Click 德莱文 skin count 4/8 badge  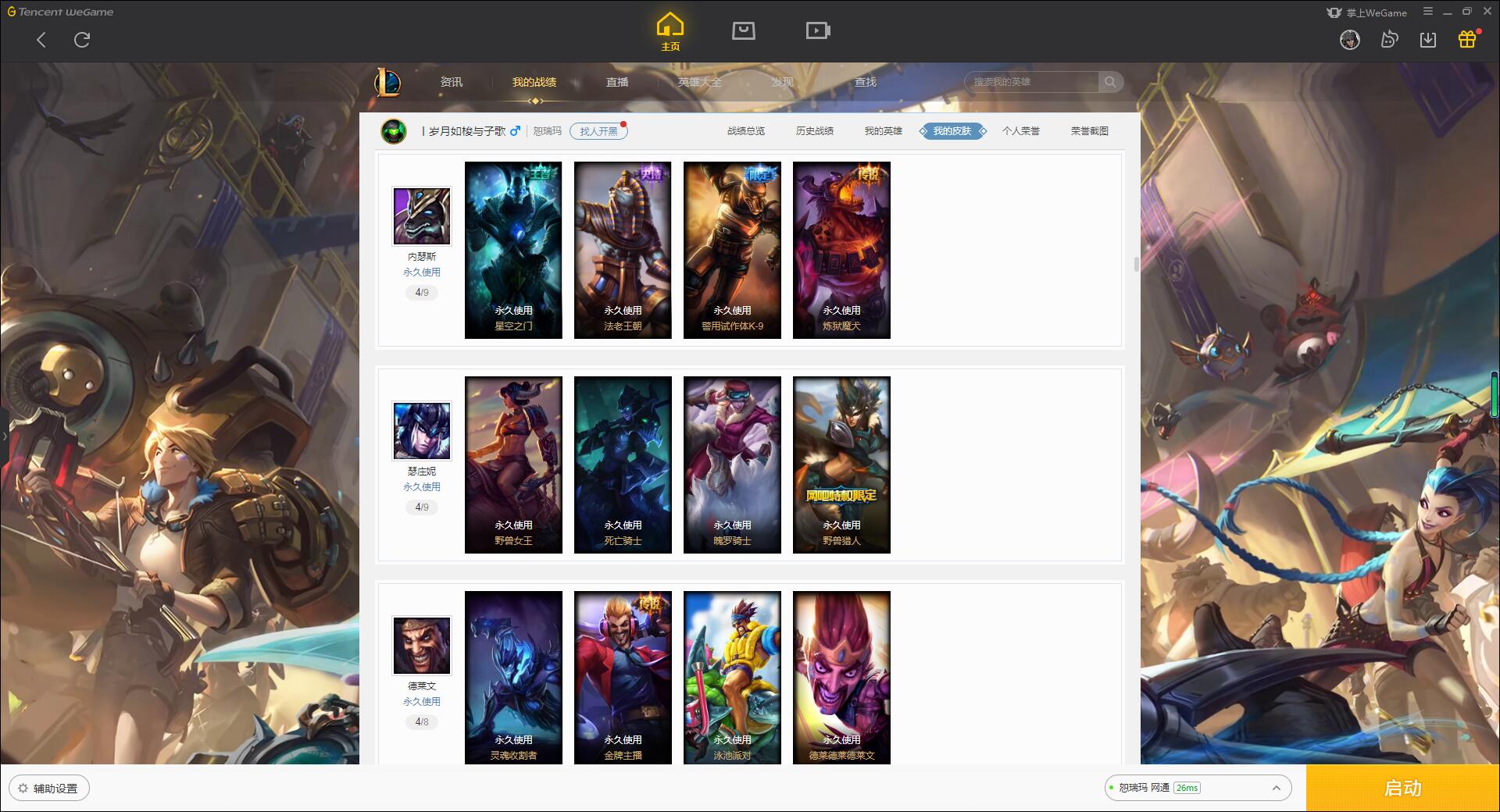coord(422,722)
